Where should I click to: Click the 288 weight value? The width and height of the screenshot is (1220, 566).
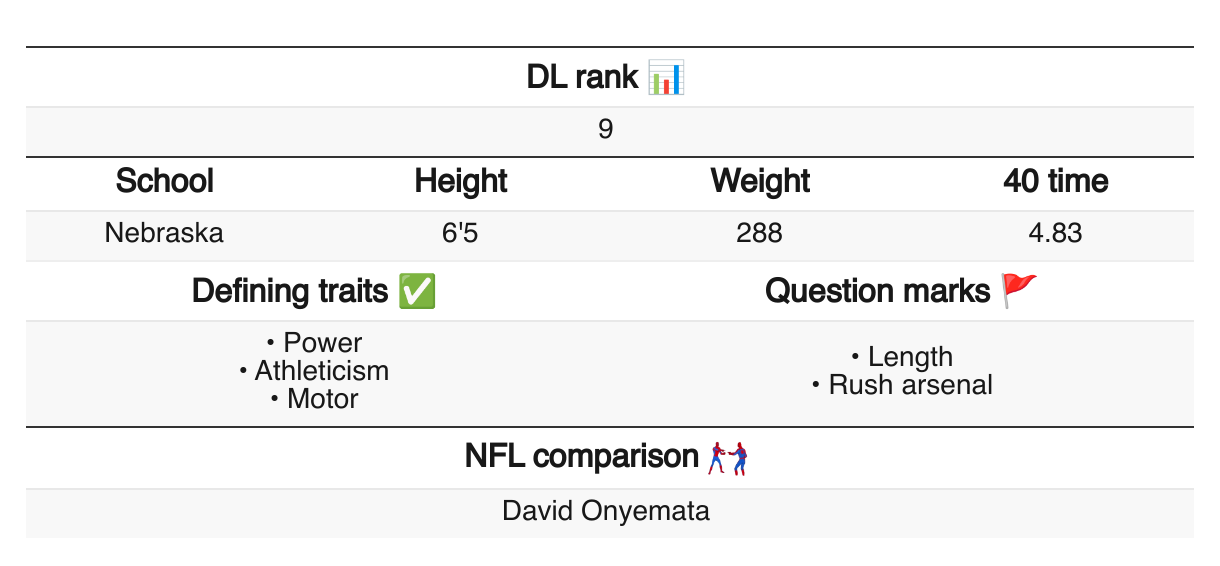pos(760,234)
